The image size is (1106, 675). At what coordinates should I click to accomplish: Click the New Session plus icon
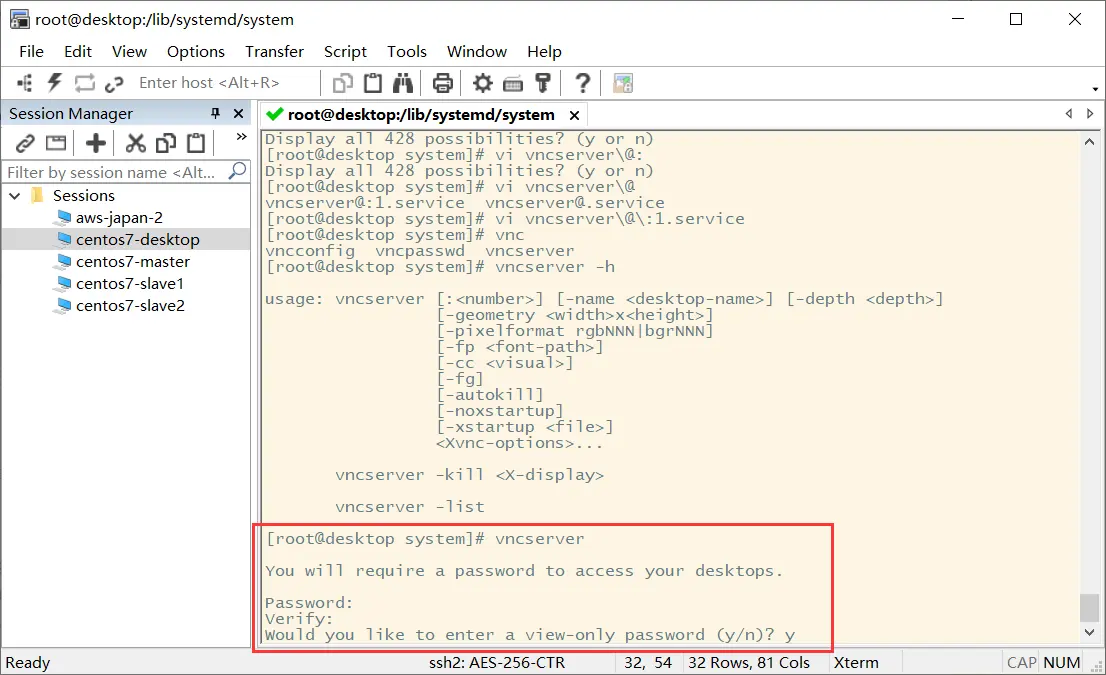tap(96, 143)
